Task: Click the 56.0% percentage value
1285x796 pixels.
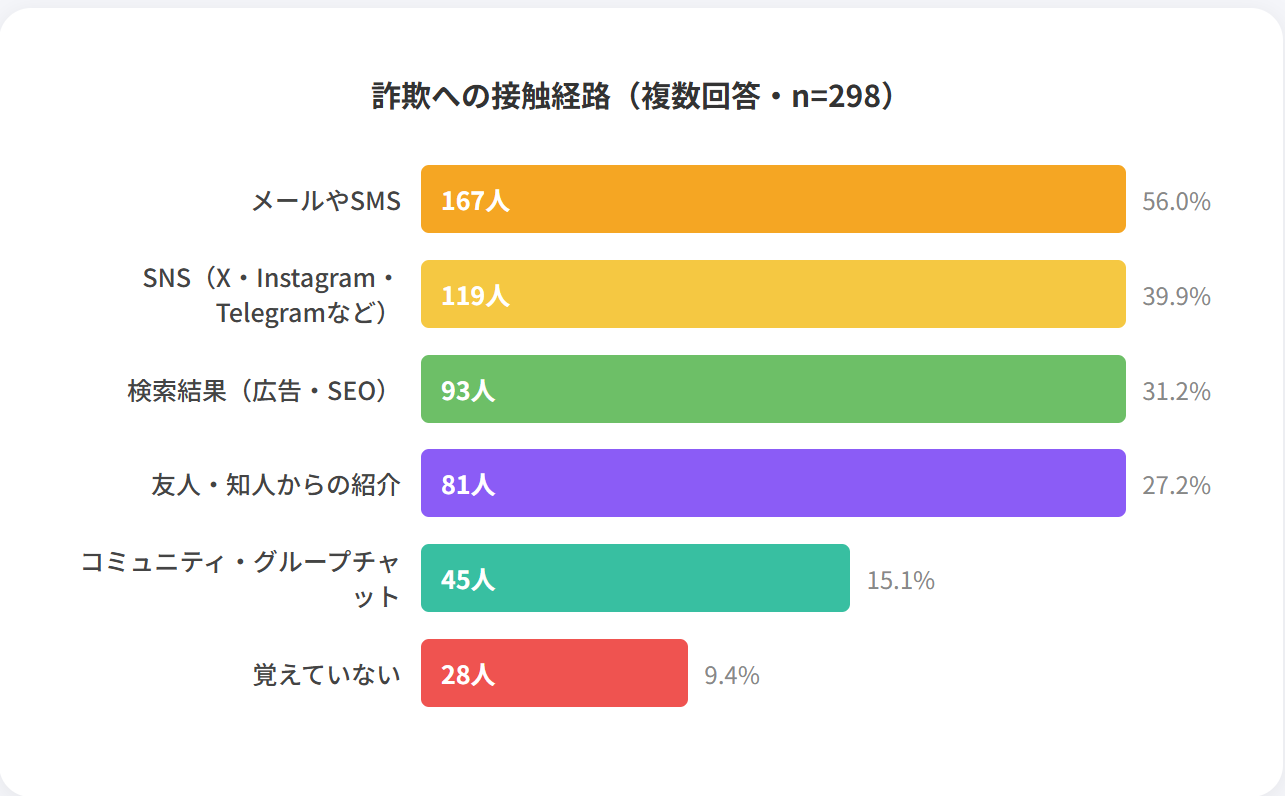Action: 1176,202
